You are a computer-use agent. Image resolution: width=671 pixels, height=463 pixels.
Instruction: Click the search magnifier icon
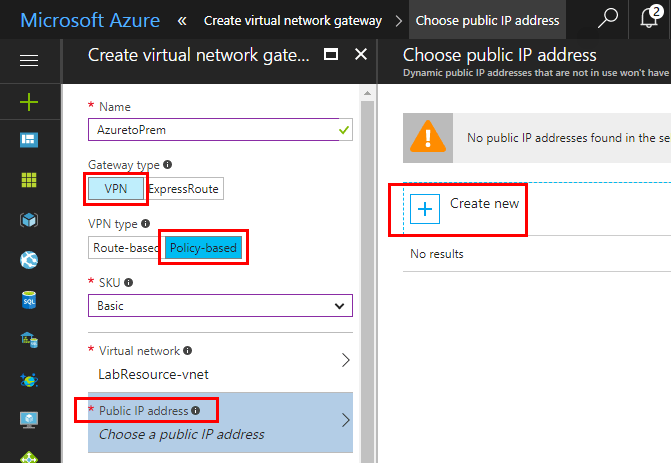607,19
